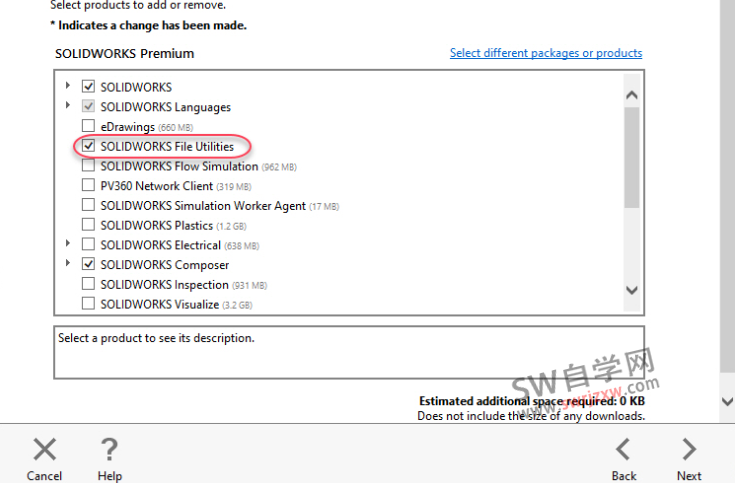The width and height of the screenshot is (735, 483).
Task: Click the Cancel button label
Action: 44,475
